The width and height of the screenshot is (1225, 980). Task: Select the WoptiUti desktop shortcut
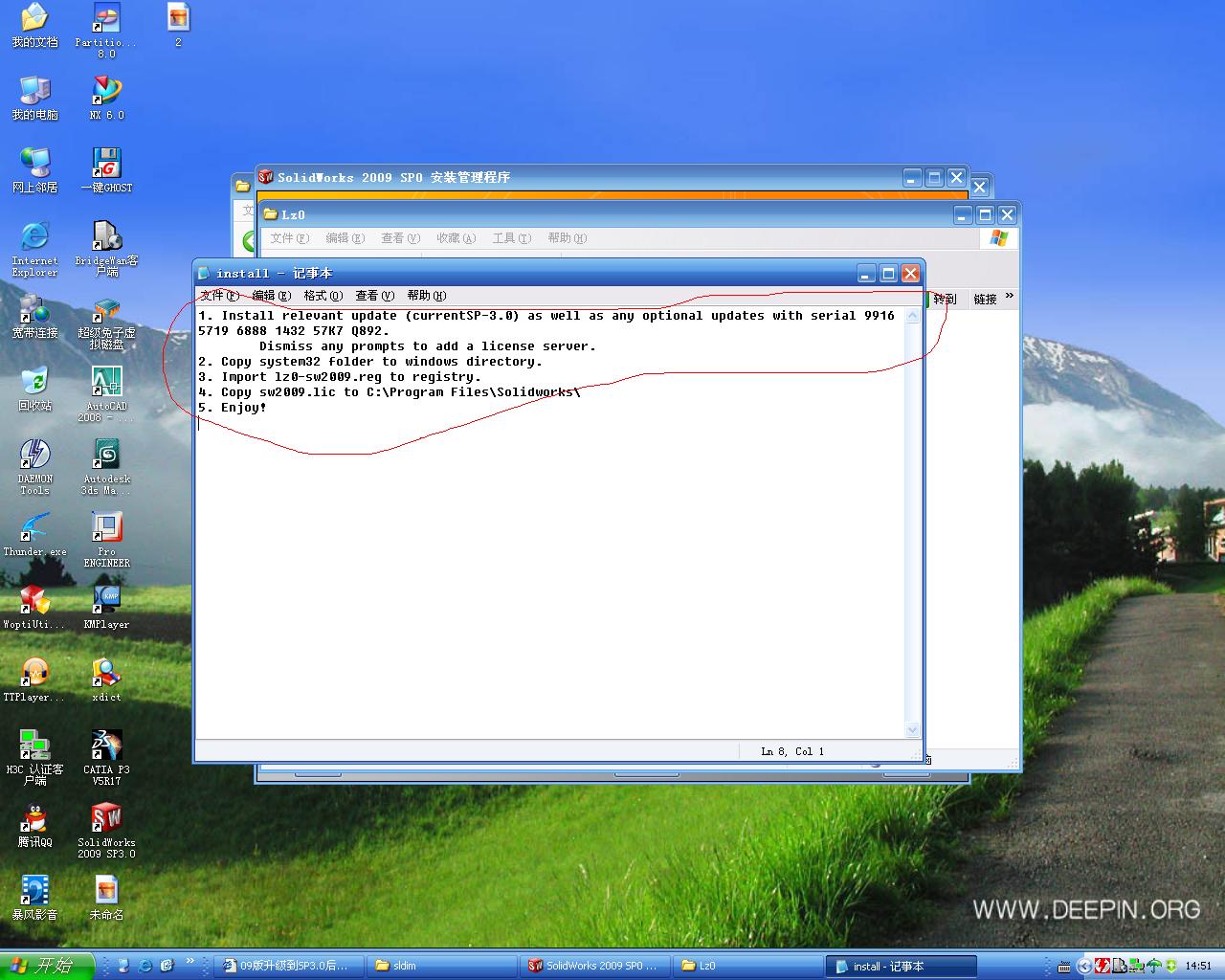click(34, 607)
